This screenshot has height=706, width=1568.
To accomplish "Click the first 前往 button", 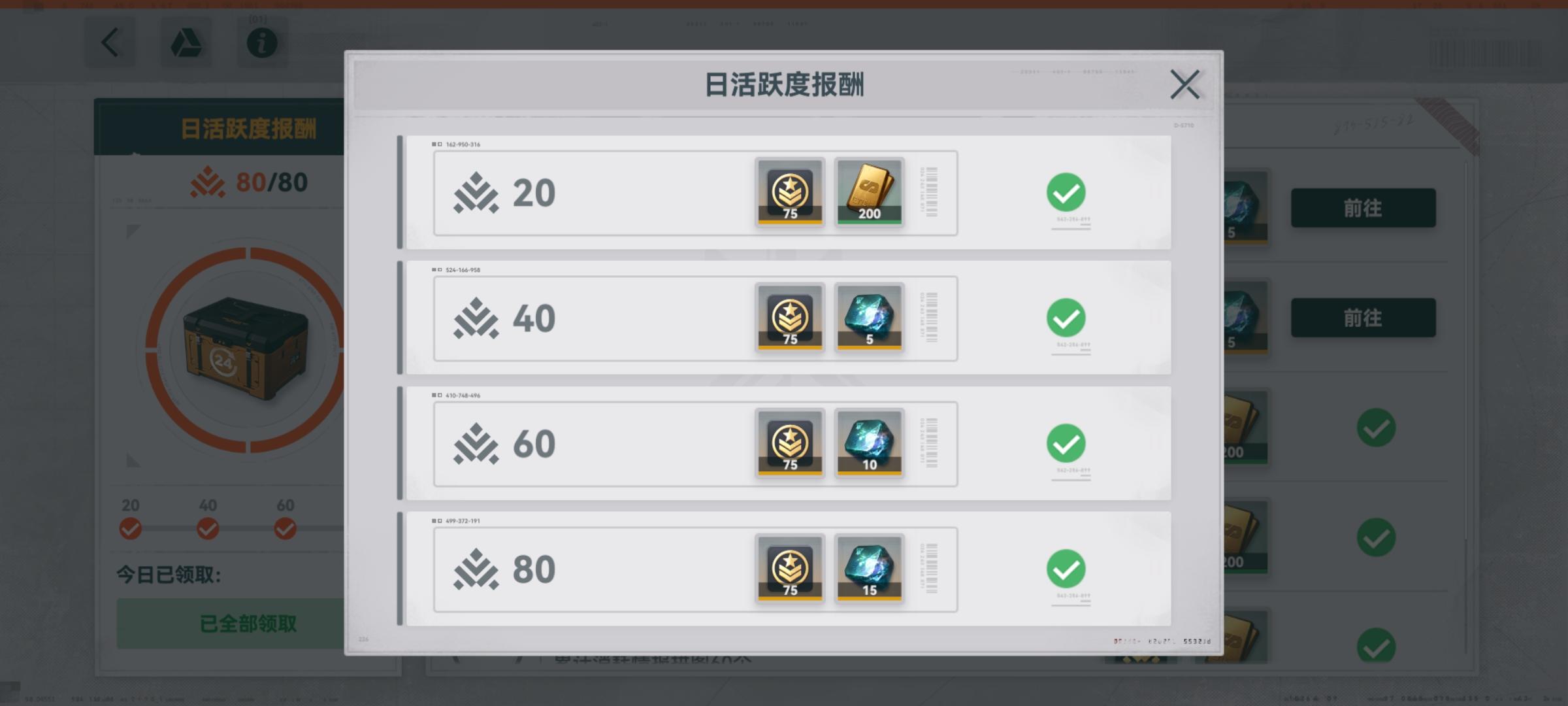I will pyautogui.click(x=1363, y=208).
